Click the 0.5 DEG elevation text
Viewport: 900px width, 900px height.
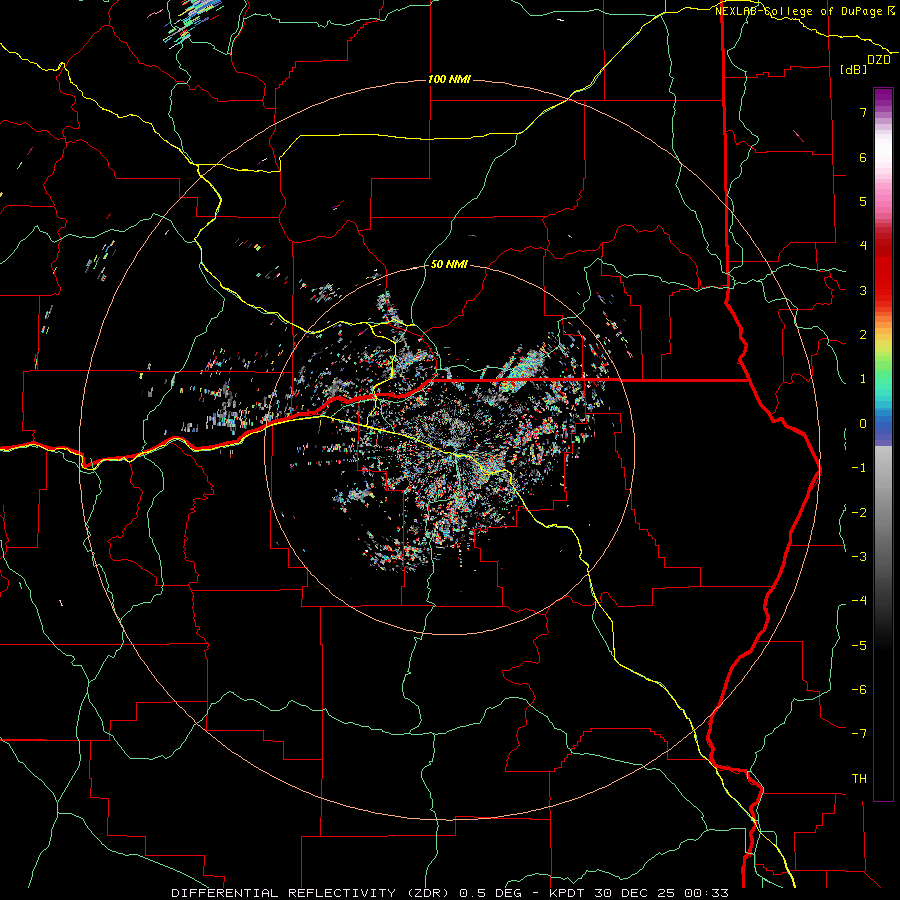coord(491,893)
